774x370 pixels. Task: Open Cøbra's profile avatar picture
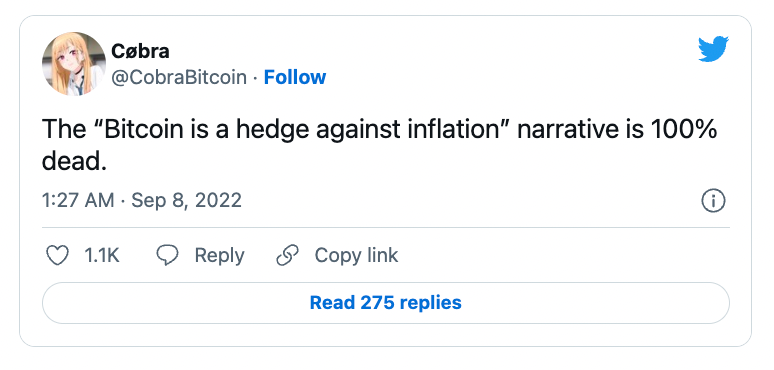point(74,64)
